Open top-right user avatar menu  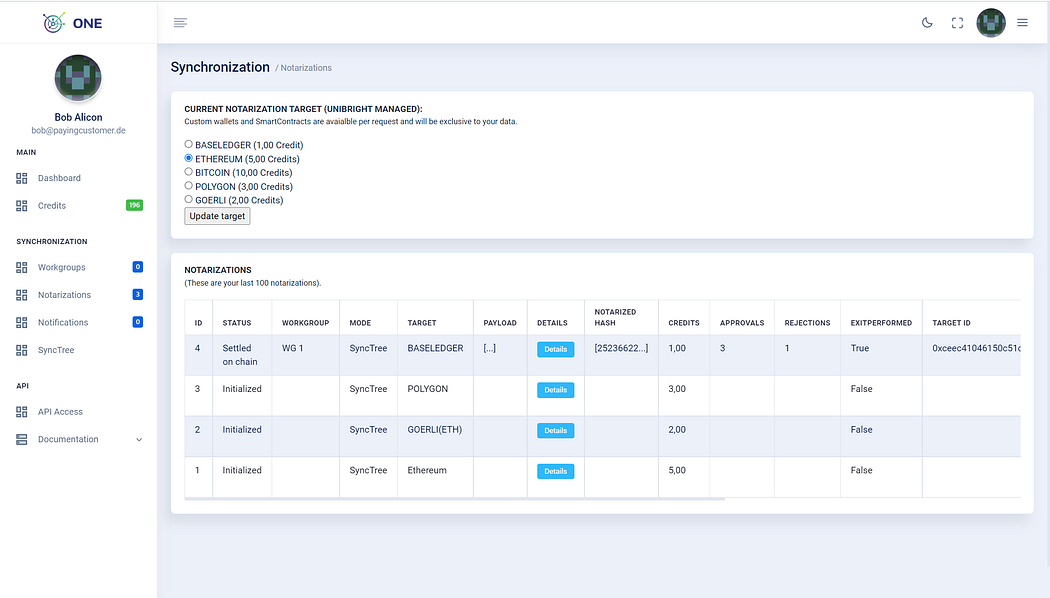tap(991, 23)
